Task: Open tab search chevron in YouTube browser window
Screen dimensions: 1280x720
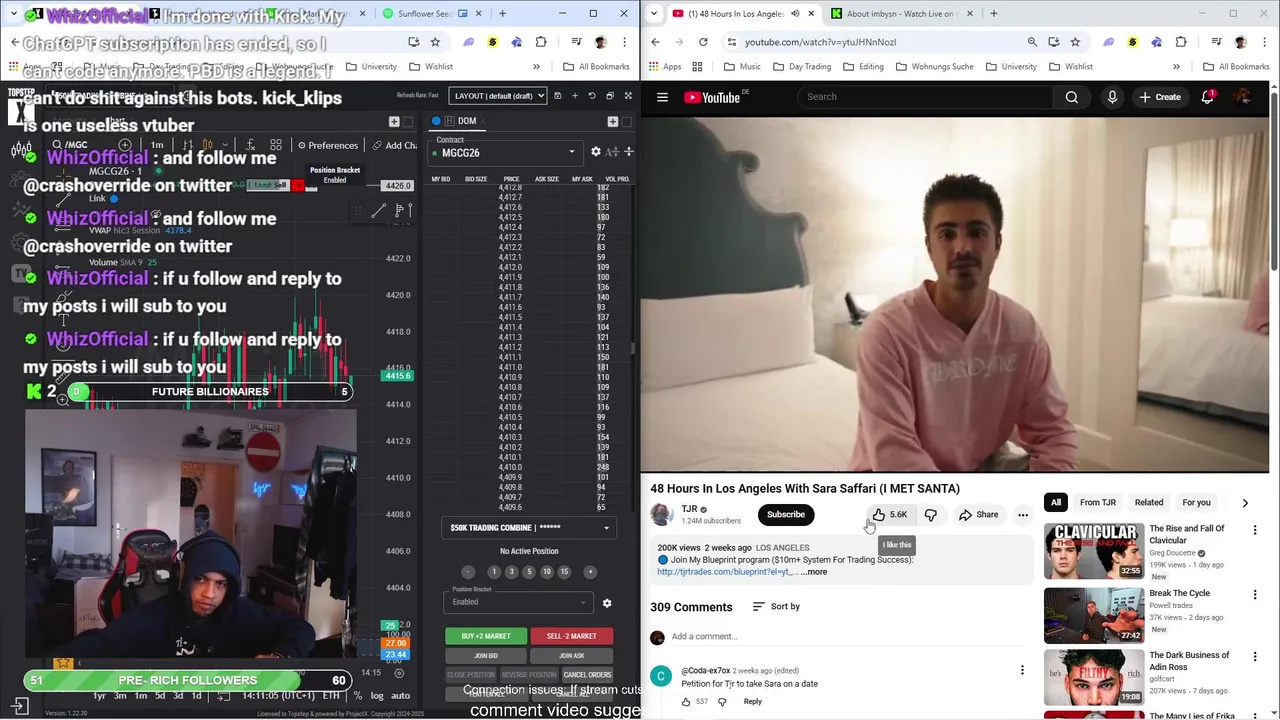Action: click(x=655, y=14)
